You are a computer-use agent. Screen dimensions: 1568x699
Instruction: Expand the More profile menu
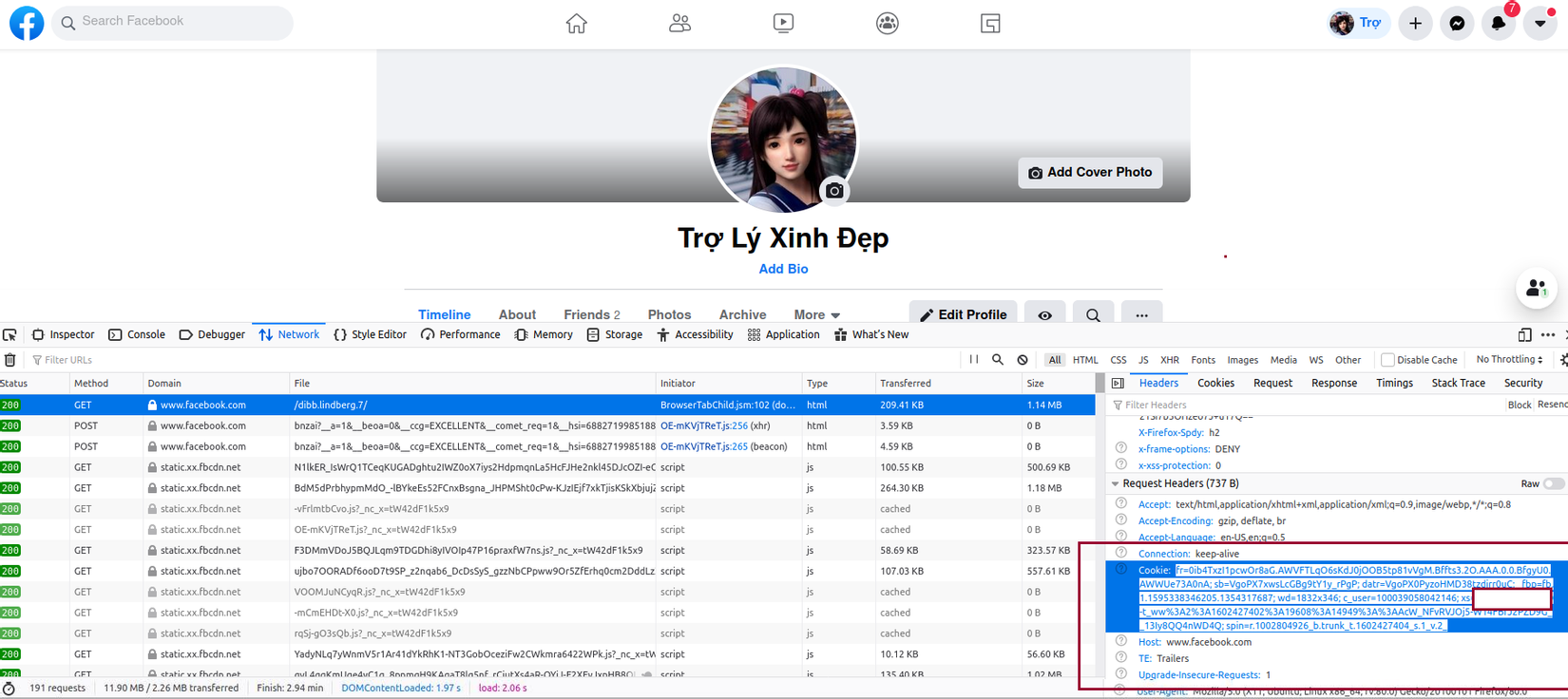click(816, 315)
